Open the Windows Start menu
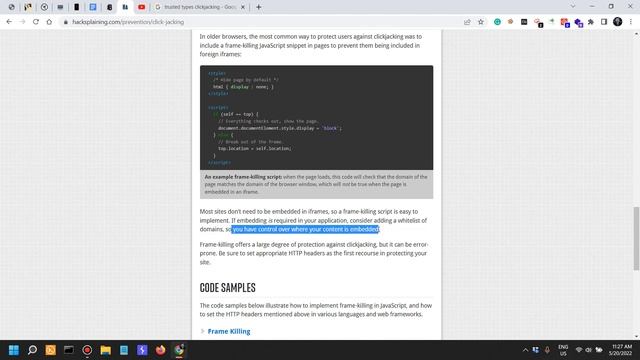This screenshot has width=640, height=360. pyautogui.click(x=14, y=350)
